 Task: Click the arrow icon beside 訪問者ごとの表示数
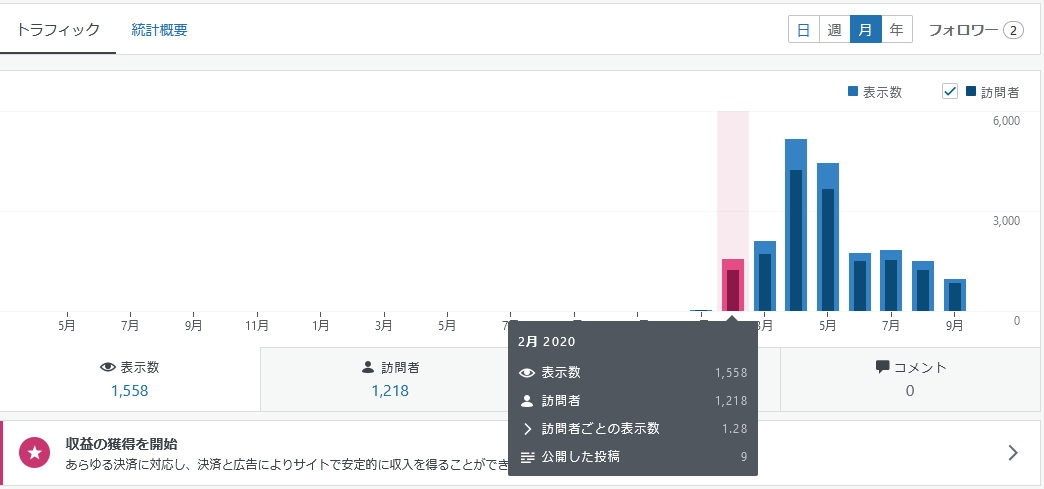click(527, 429)
